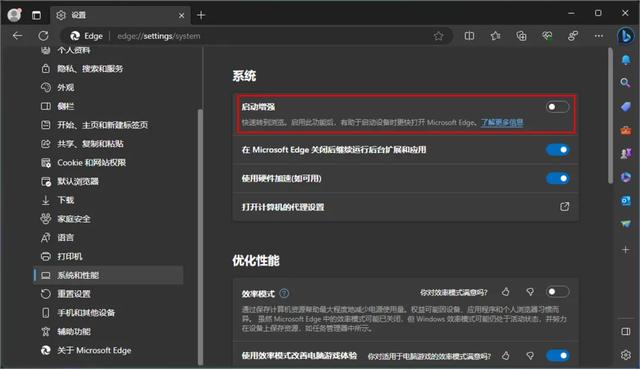Open the tab actions menu icon

[36, 15]
